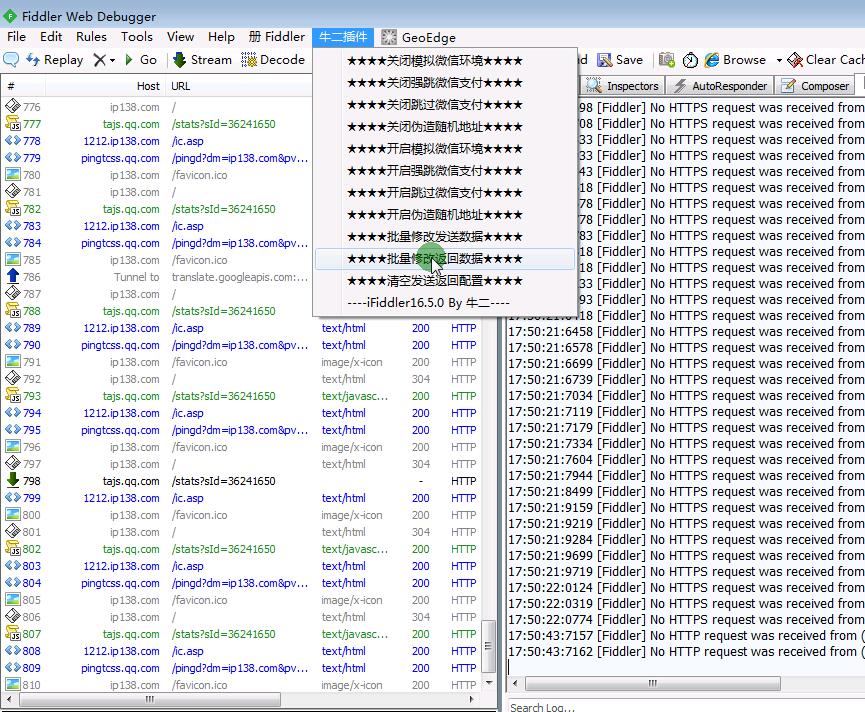Open the Edit menu
The width and height of the screenshot is (865, 712).
click(51, 37)
